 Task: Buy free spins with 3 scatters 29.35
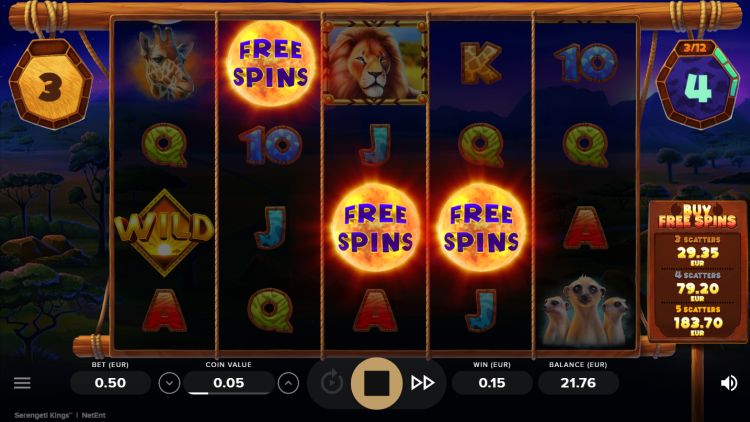(697, 251)
